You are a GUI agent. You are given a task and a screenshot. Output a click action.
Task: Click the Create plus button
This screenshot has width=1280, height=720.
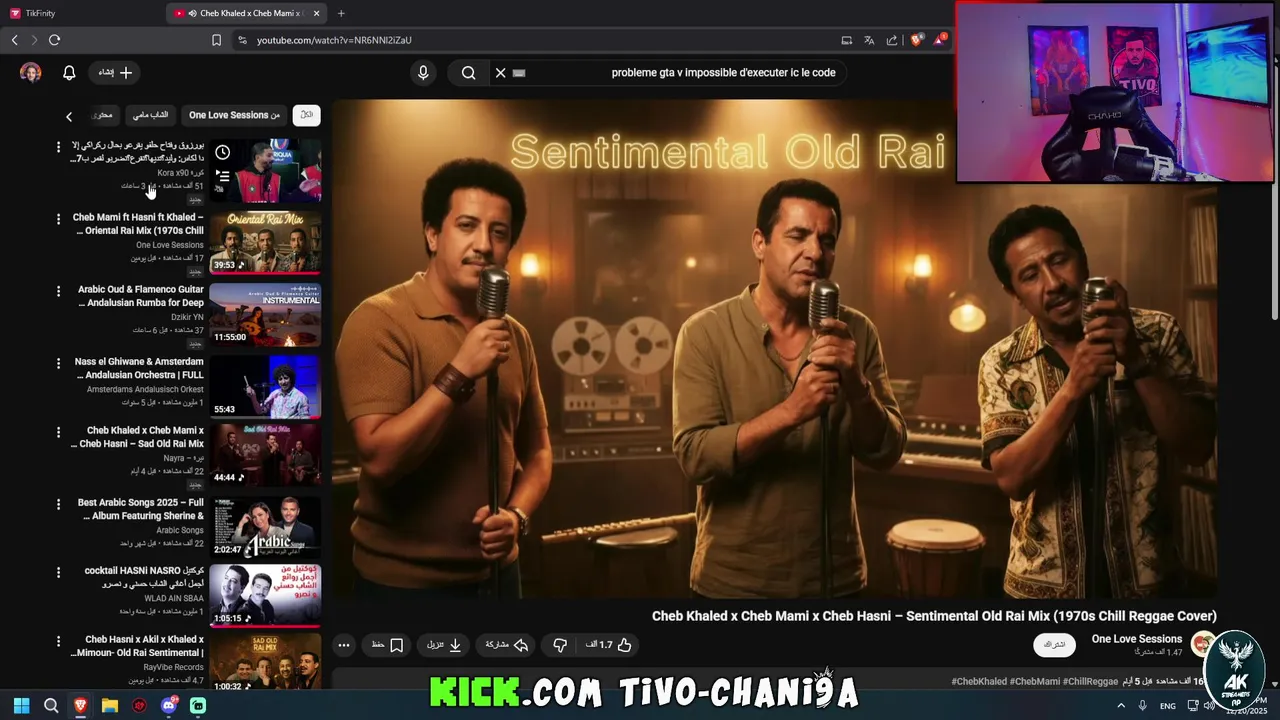(116, 72)
